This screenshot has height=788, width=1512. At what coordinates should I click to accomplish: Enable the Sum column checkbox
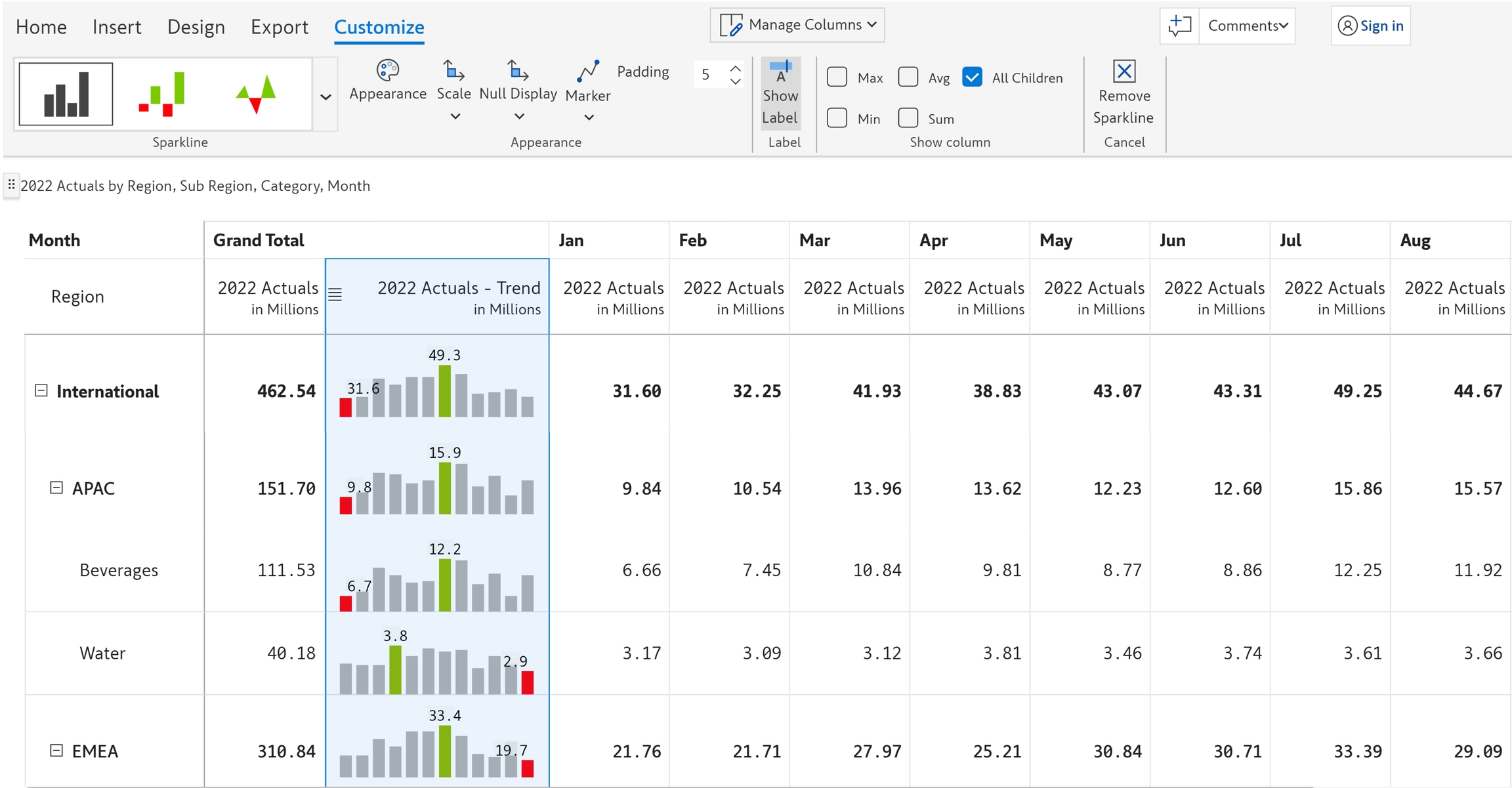[908, 118]
